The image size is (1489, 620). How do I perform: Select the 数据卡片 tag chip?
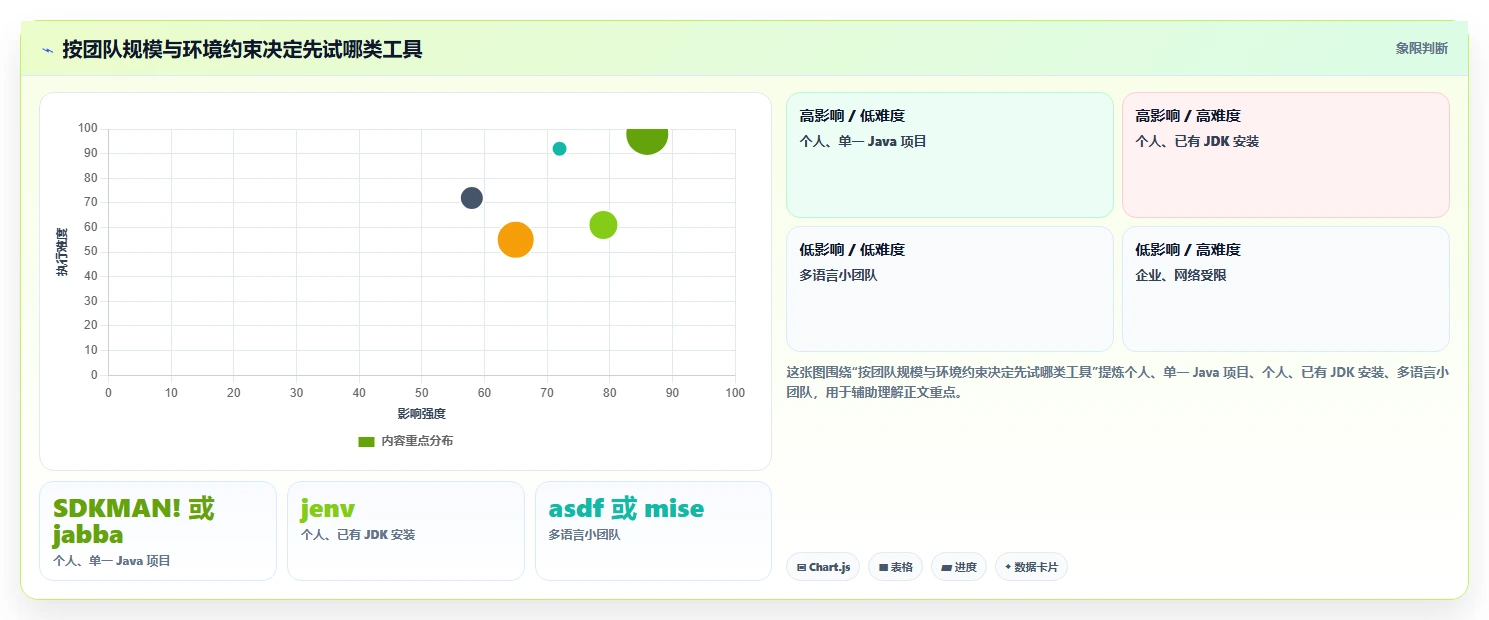pyautogui.click(x=1031, y=567)
